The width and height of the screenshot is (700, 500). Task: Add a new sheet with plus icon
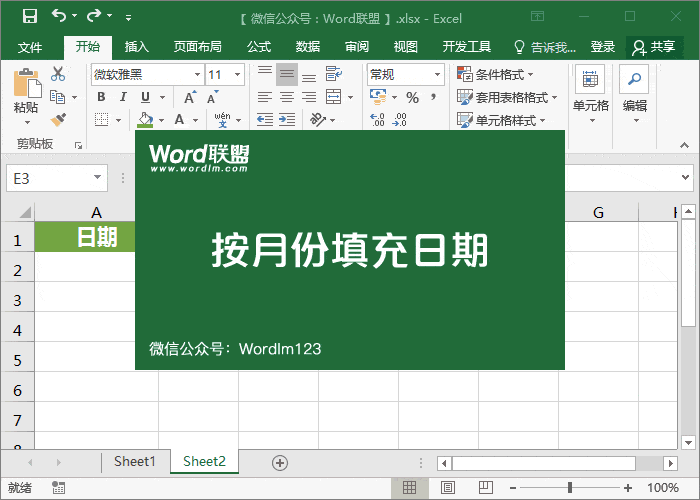click(x=280, y=462)
